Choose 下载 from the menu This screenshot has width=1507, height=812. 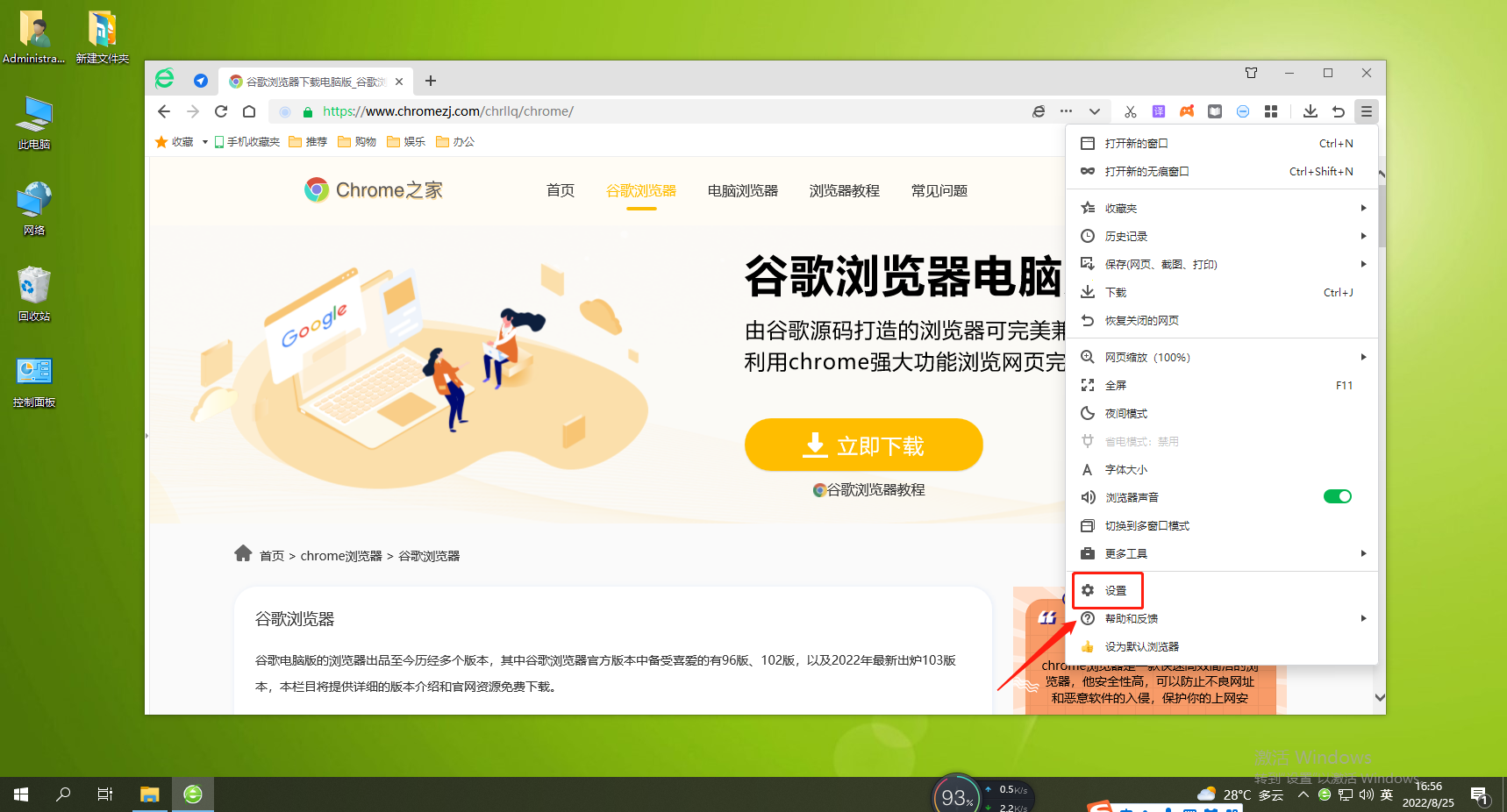[1222, 292]
